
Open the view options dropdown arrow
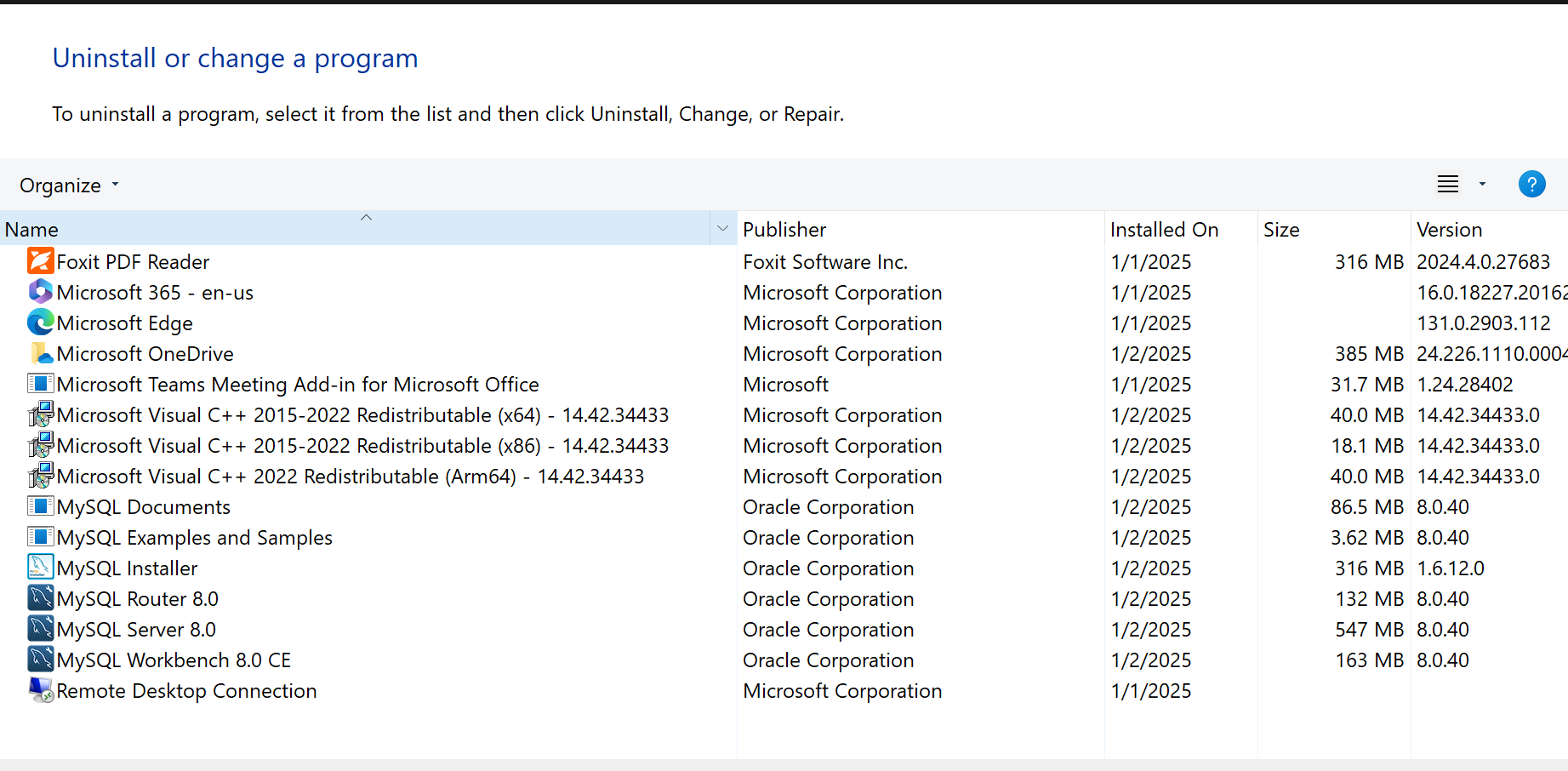point(1482,184)
